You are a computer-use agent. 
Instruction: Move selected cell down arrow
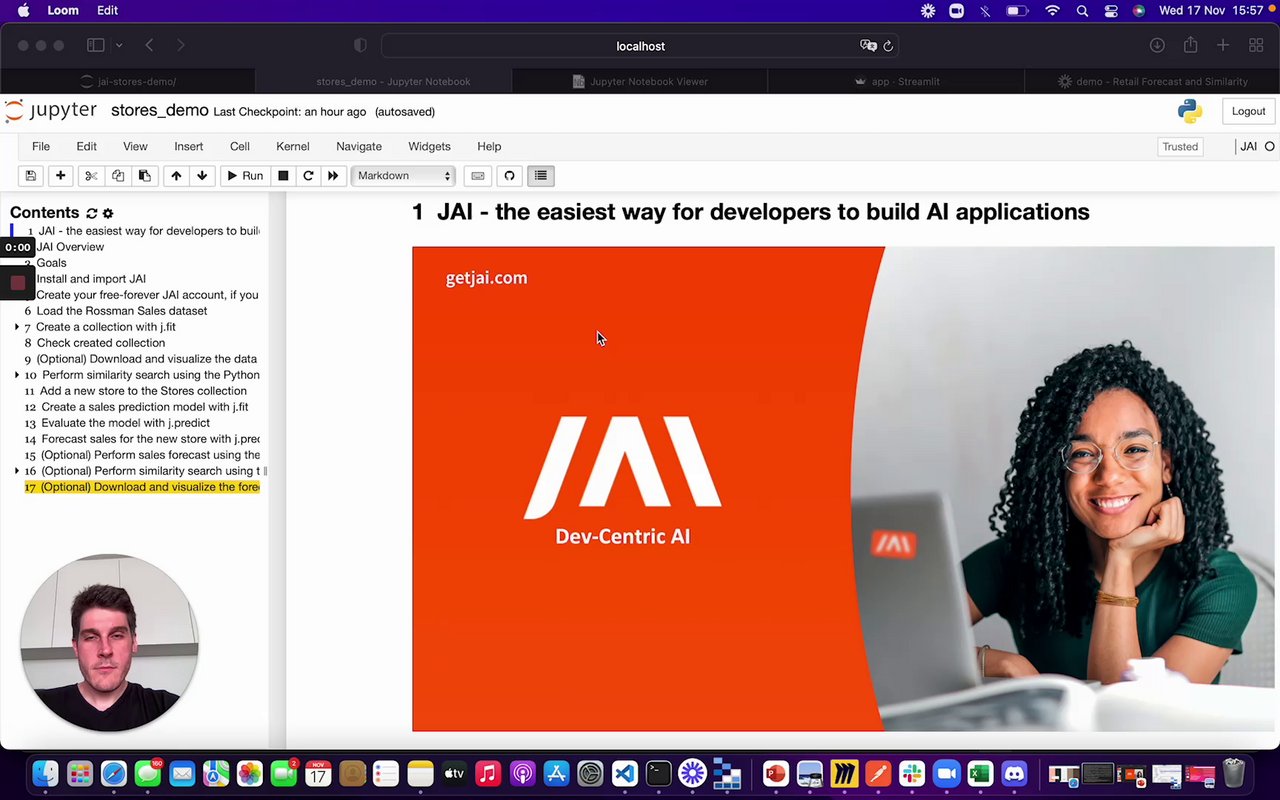202,176
